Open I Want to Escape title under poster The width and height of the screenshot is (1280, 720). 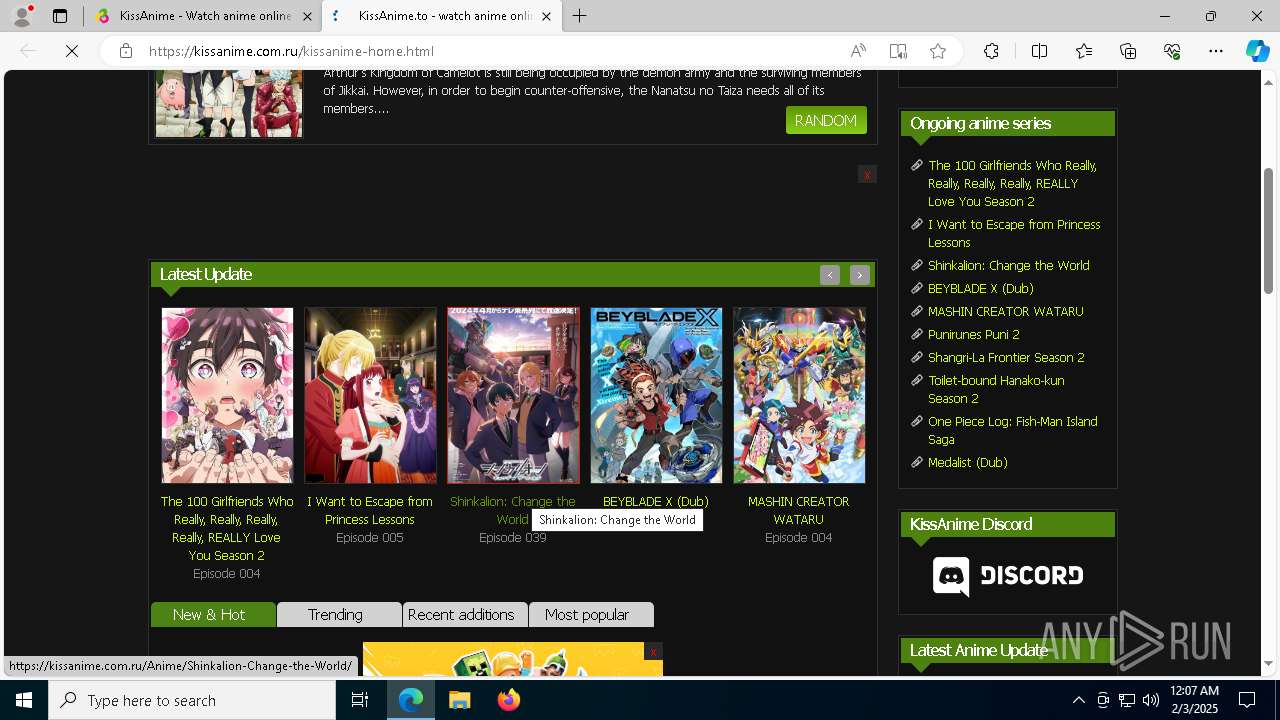coord(370,510)
